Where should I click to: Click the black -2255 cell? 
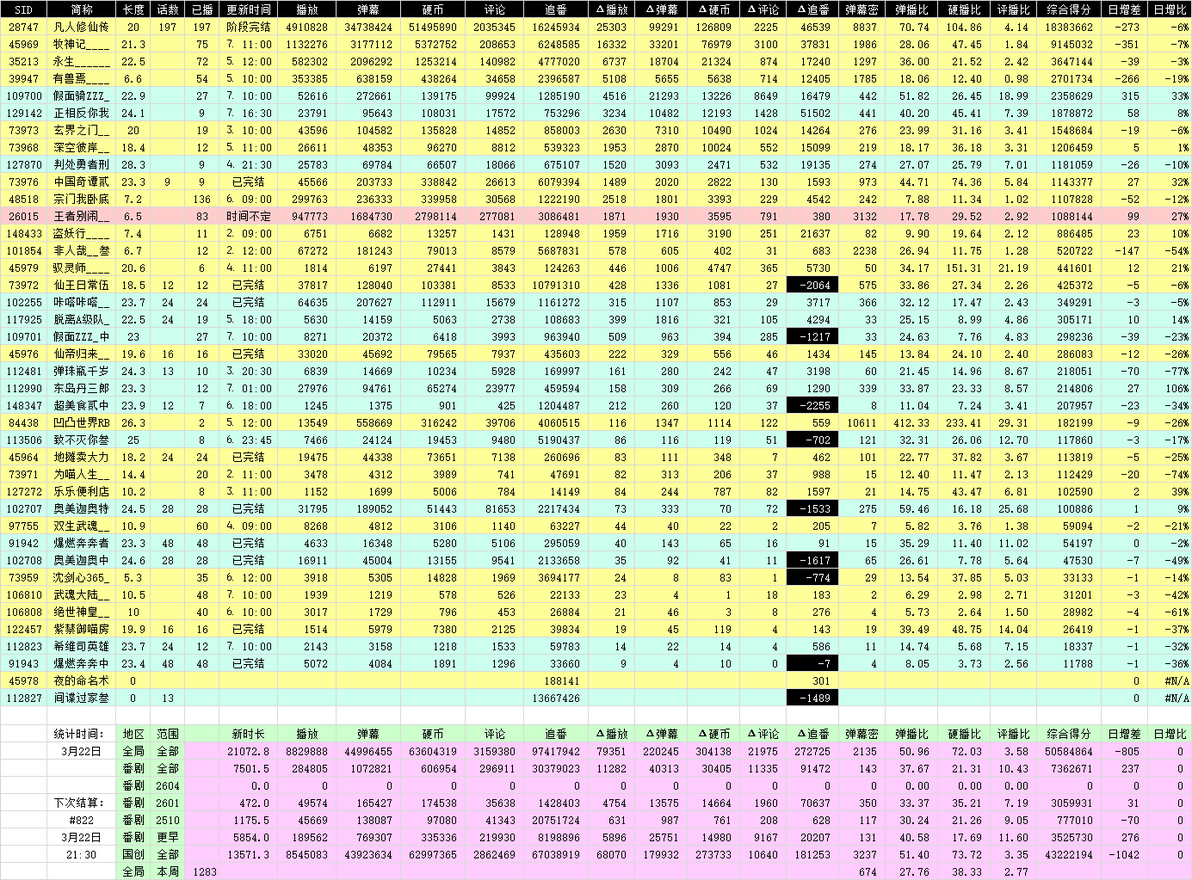tap(813, 406)
